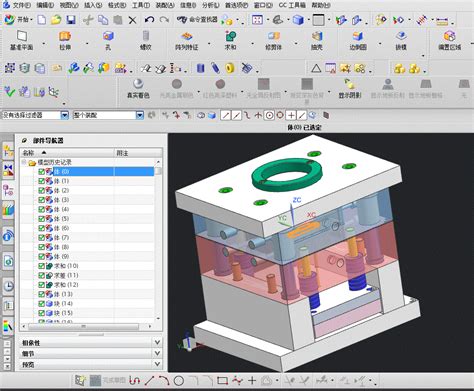Select the Shell (抽壳) tool

coord(317,40)
